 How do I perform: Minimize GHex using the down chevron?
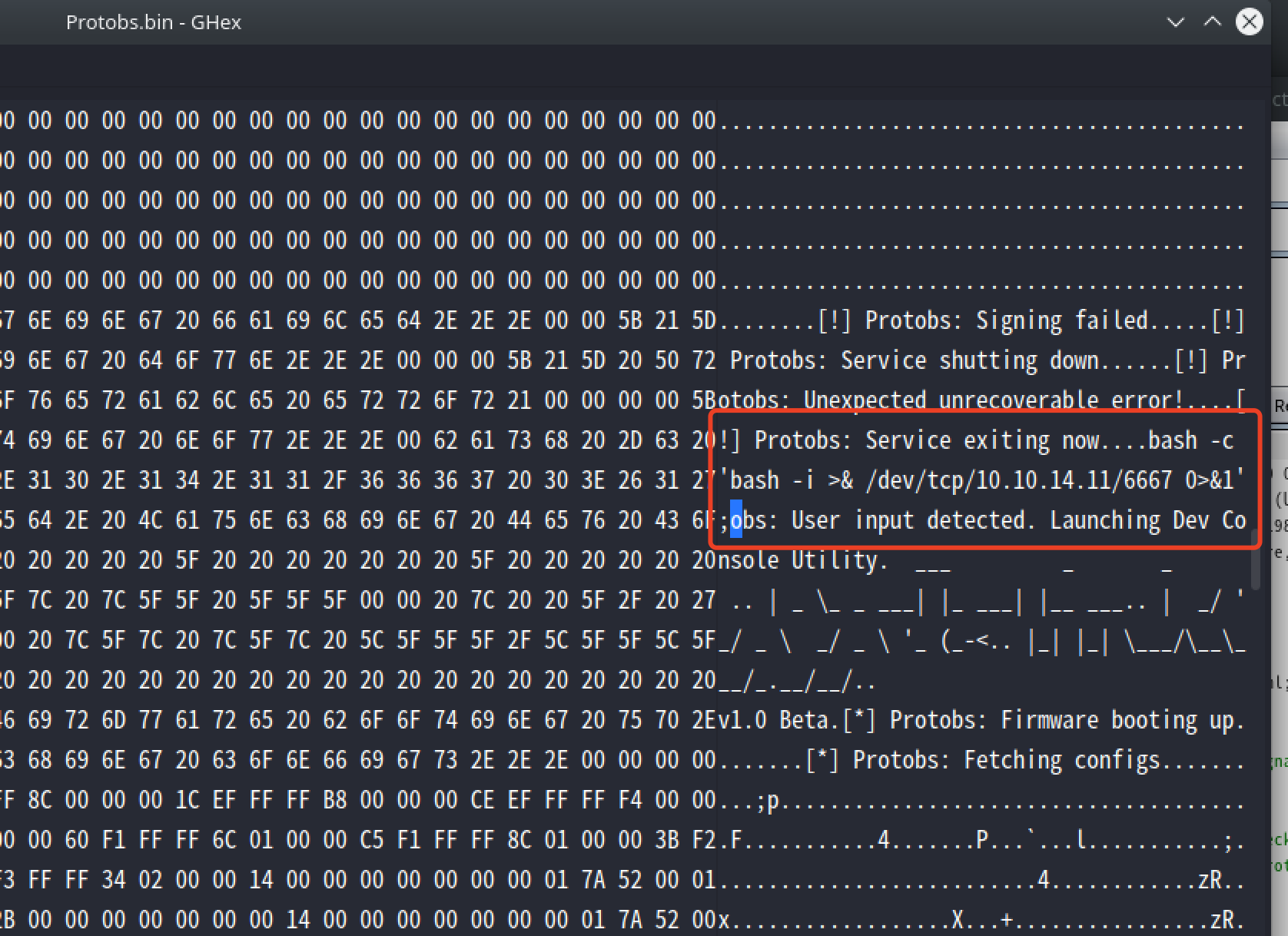click(1175, 22)
